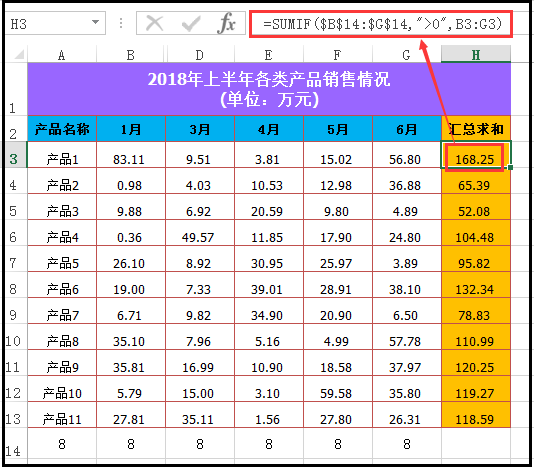Click header cell 6月

[x=406, y=129]
